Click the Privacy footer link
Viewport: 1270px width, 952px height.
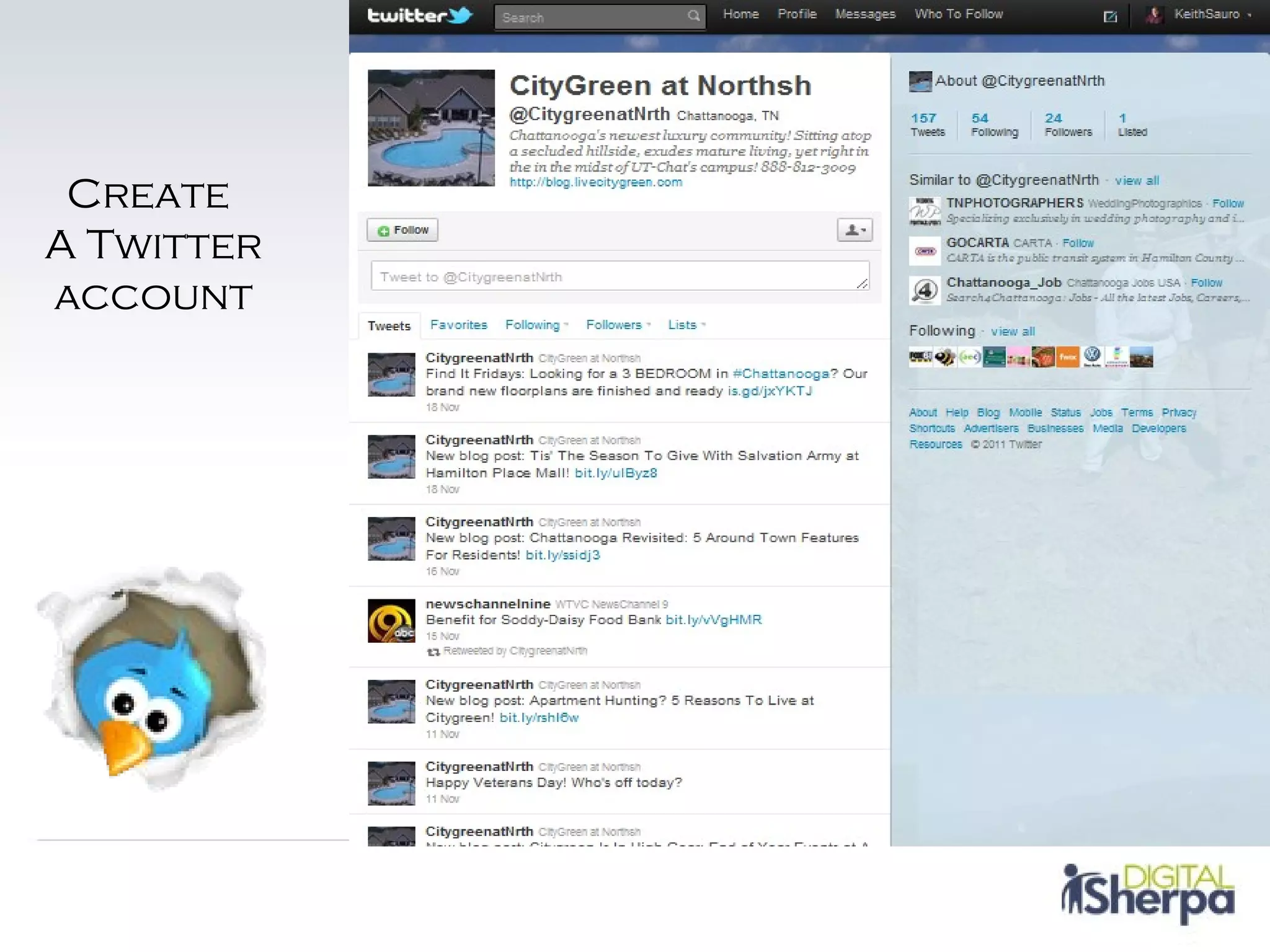(1179, 413)
